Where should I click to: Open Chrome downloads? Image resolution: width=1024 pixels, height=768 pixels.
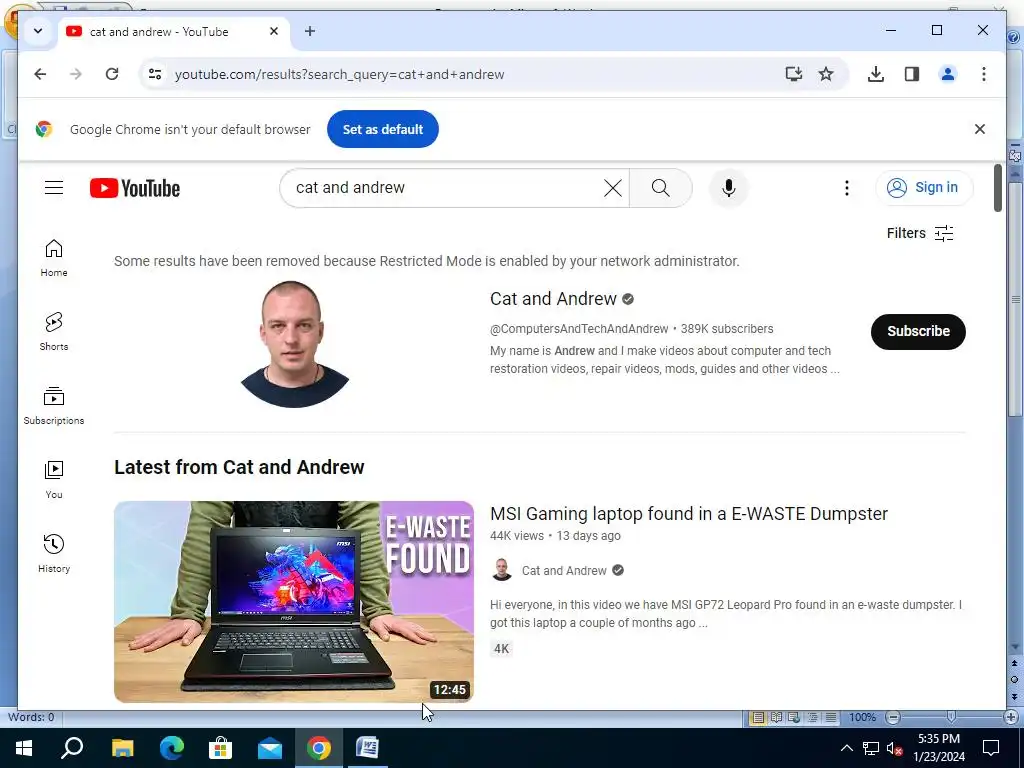click(876, 74)
